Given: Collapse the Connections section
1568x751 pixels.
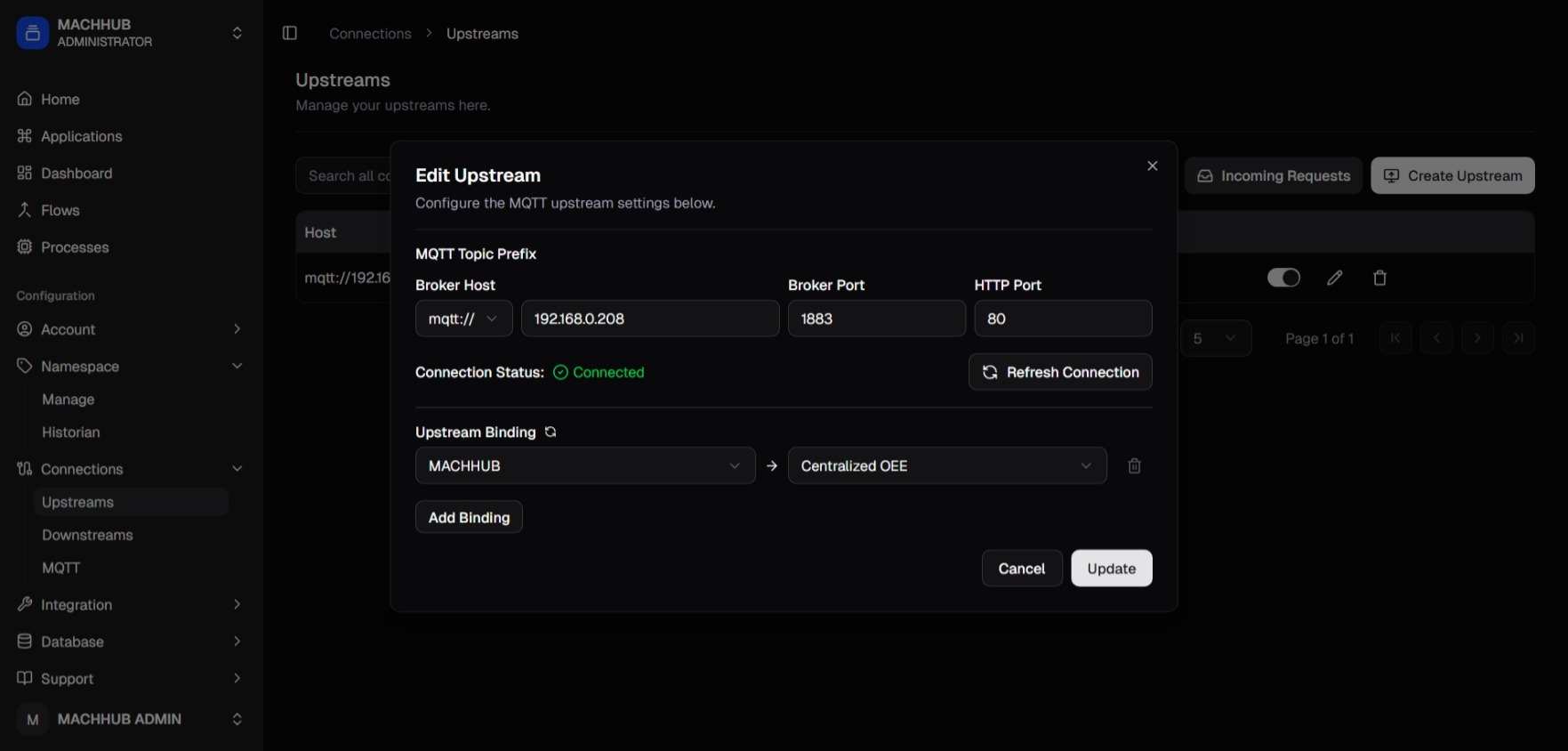Looking at the screenshot, I should pos(131,469).
